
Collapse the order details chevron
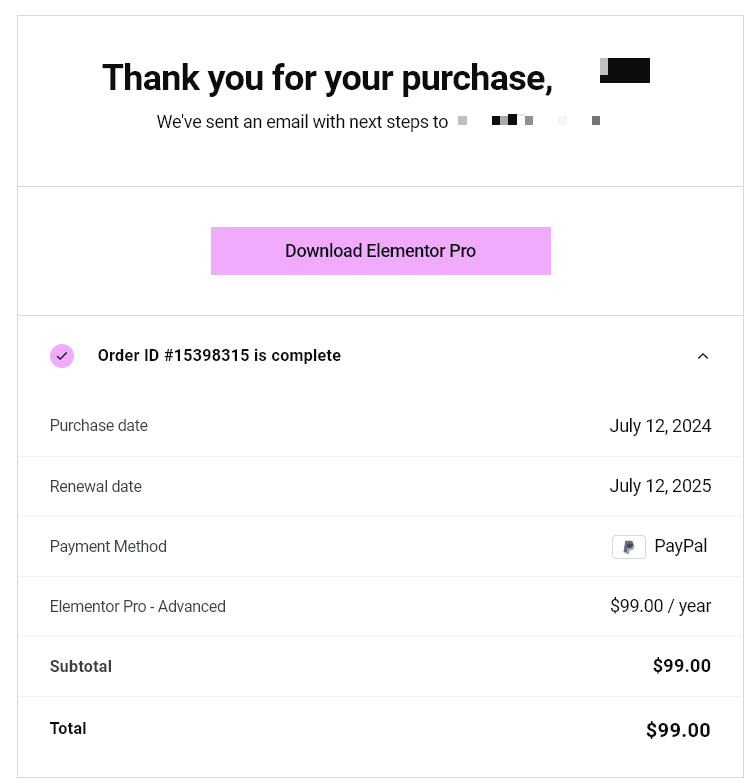(x=703, y=356)
